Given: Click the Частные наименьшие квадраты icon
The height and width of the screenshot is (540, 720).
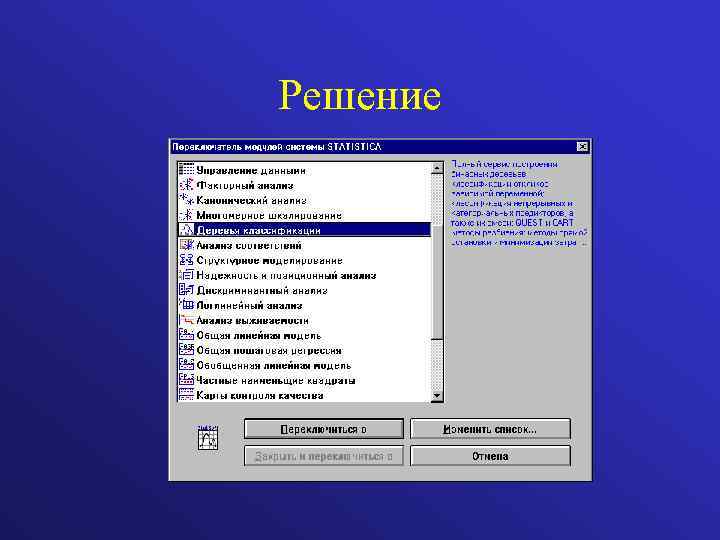Looking at the screenshot, I should [186, 380].
